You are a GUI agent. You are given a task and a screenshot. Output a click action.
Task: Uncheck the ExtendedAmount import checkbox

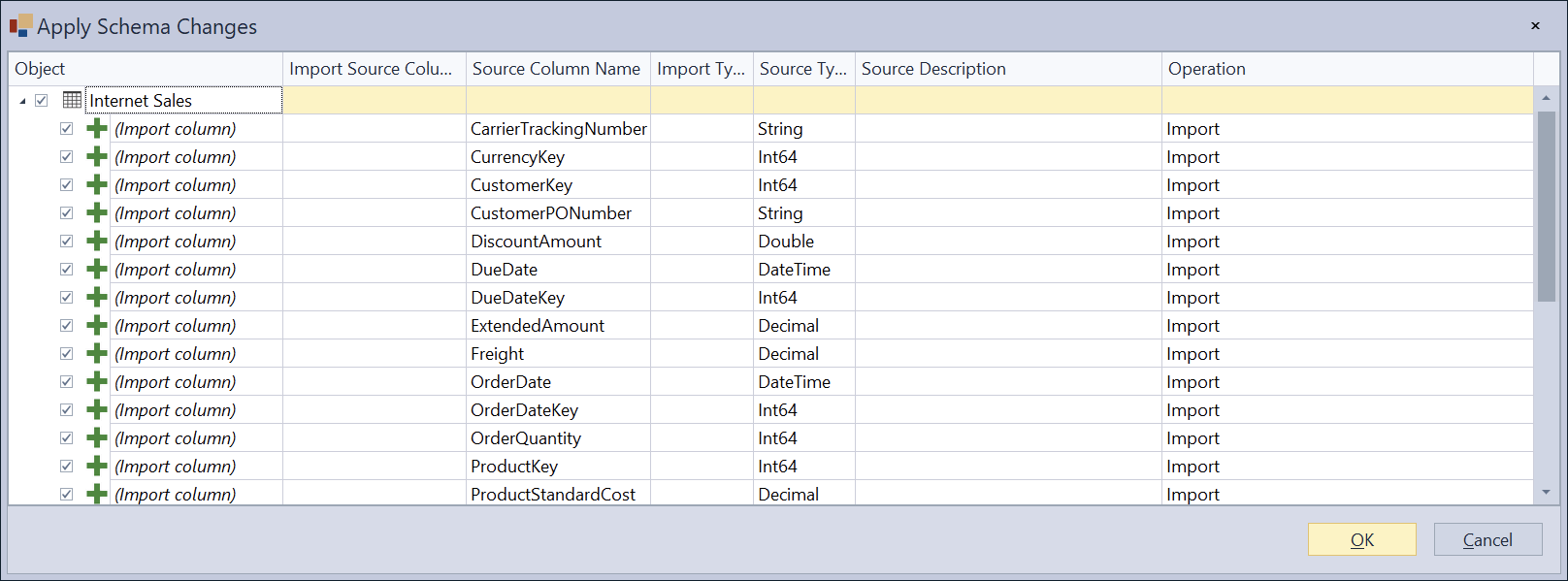point(67,325)
